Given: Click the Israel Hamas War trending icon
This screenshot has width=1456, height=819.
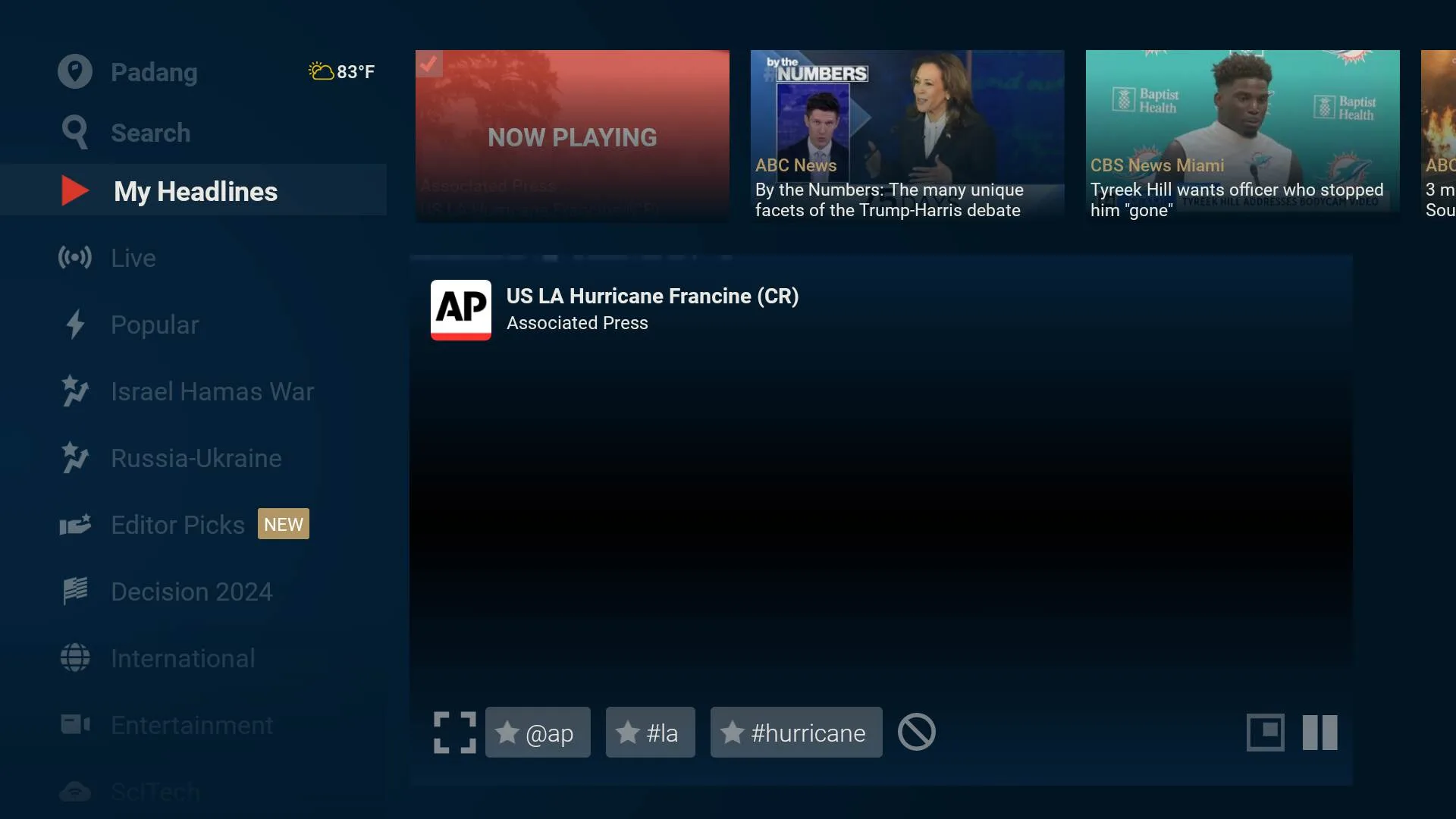Looking at the screenshot, I should (74, 391).
